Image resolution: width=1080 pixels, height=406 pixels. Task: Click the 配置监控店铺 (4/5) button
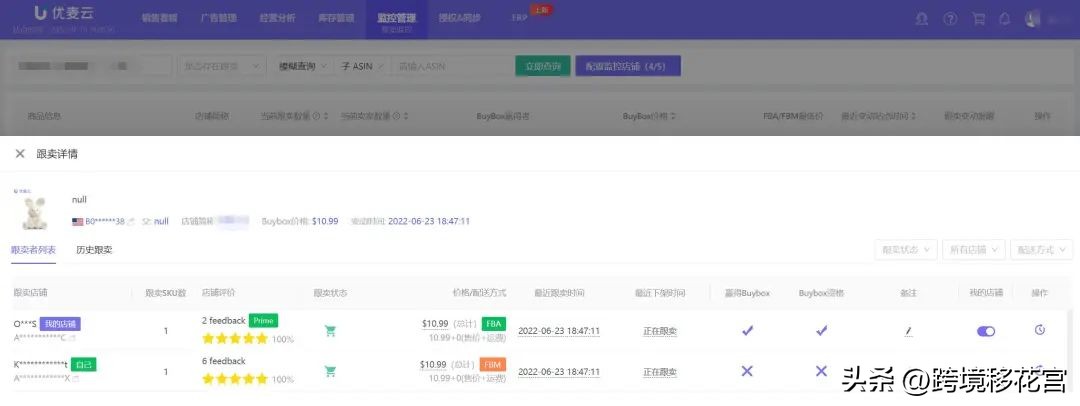(x=628, y=66)
